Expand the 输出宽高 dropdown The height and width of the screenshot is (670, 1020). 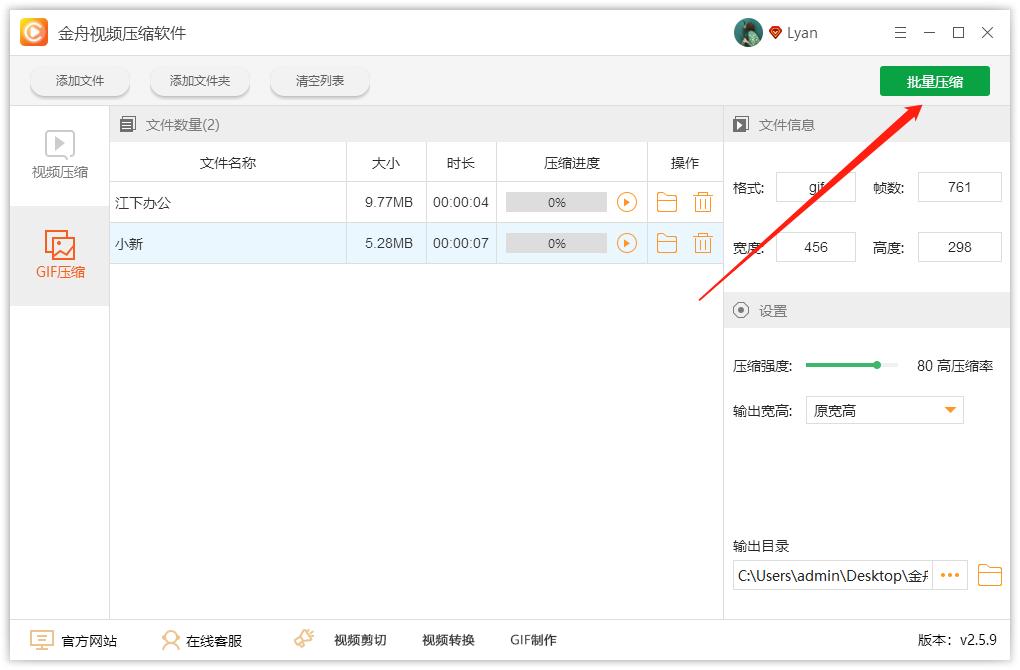(x=884, y=410)
